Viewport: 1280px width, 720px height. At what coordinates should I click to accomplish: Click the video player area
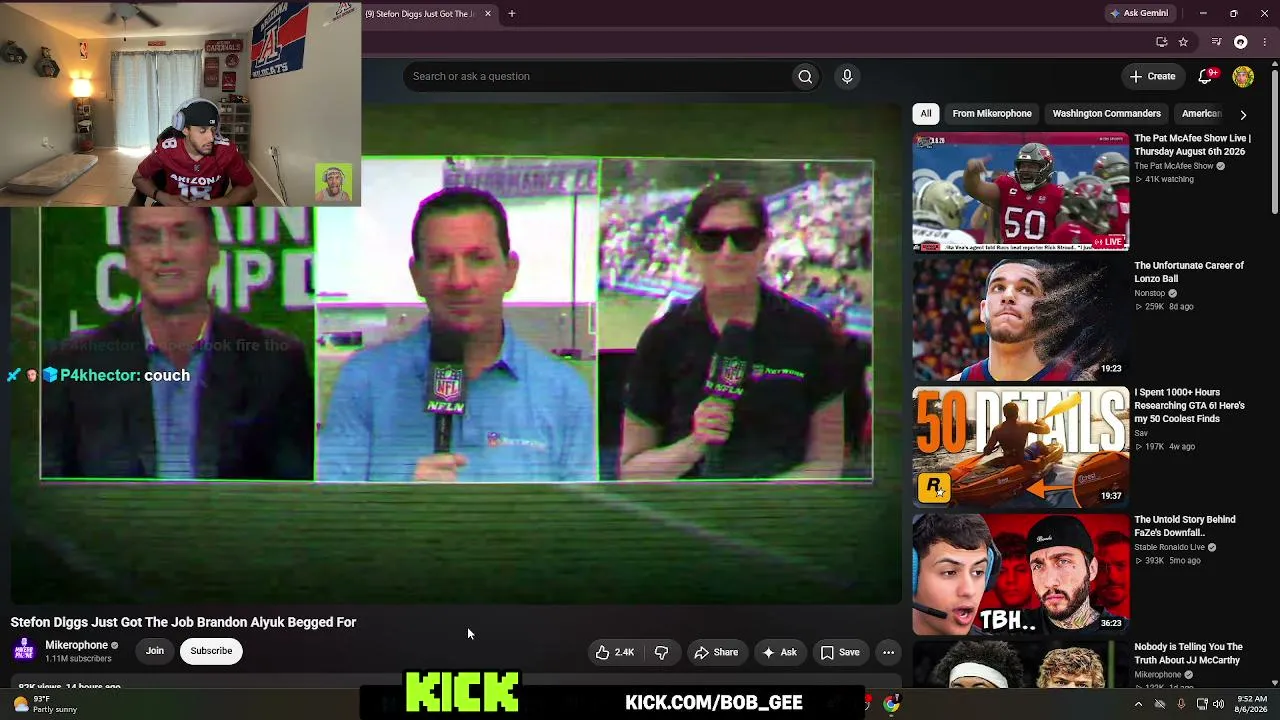point(456,354)
